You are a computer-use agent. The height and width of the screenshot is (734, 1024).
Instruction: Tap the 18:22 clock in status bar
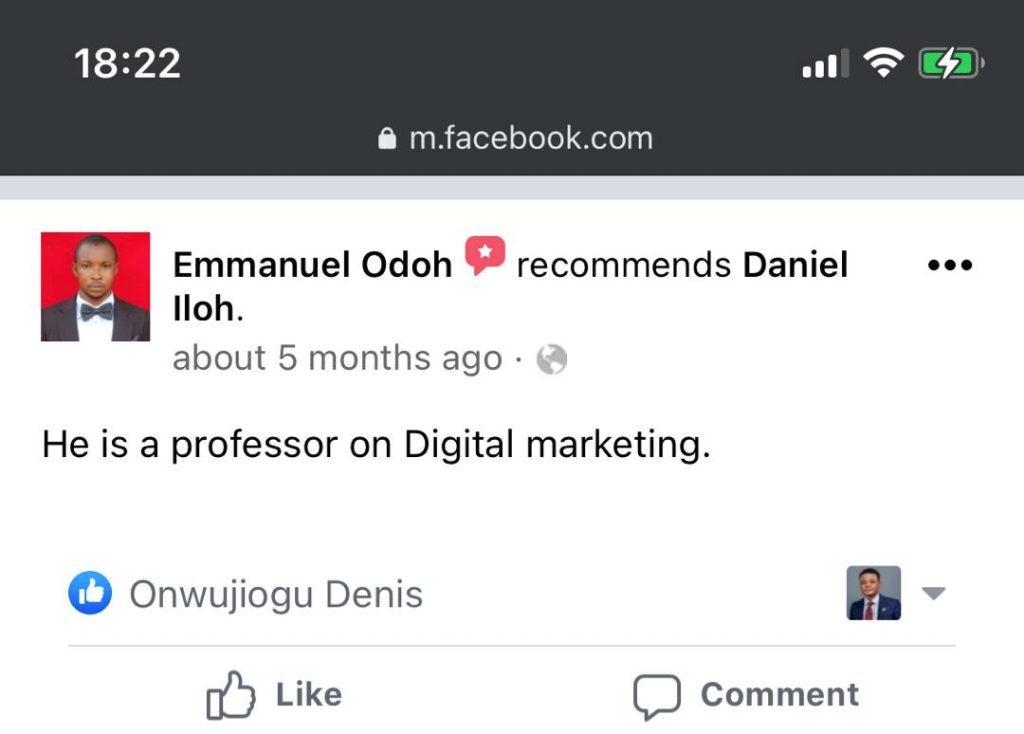(127, 65)
